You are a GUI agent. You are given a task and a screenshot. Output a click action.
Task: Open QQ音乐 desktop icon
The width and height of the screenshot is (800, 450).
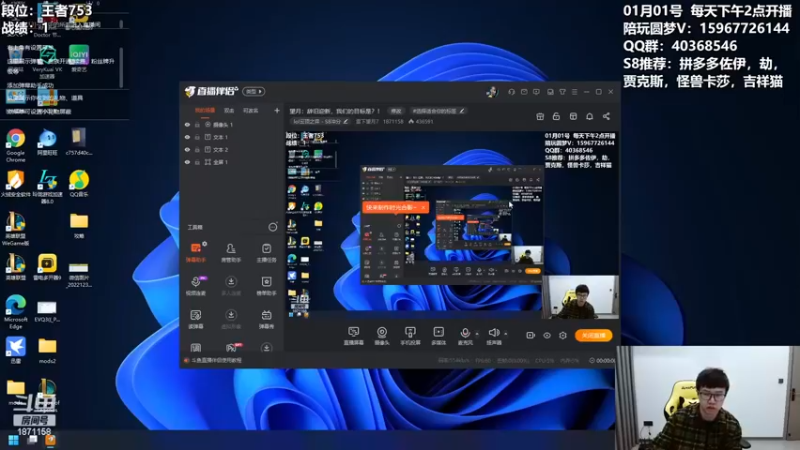click(x=79, y=184)
